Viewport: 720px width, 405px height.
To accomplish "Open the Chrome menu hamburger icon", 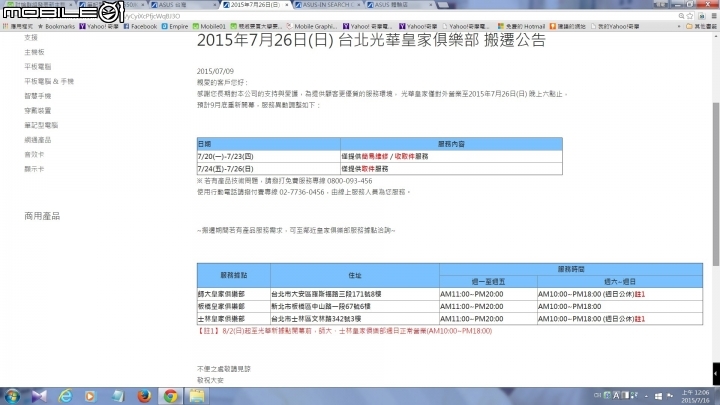I will click(x=714, y=16).
